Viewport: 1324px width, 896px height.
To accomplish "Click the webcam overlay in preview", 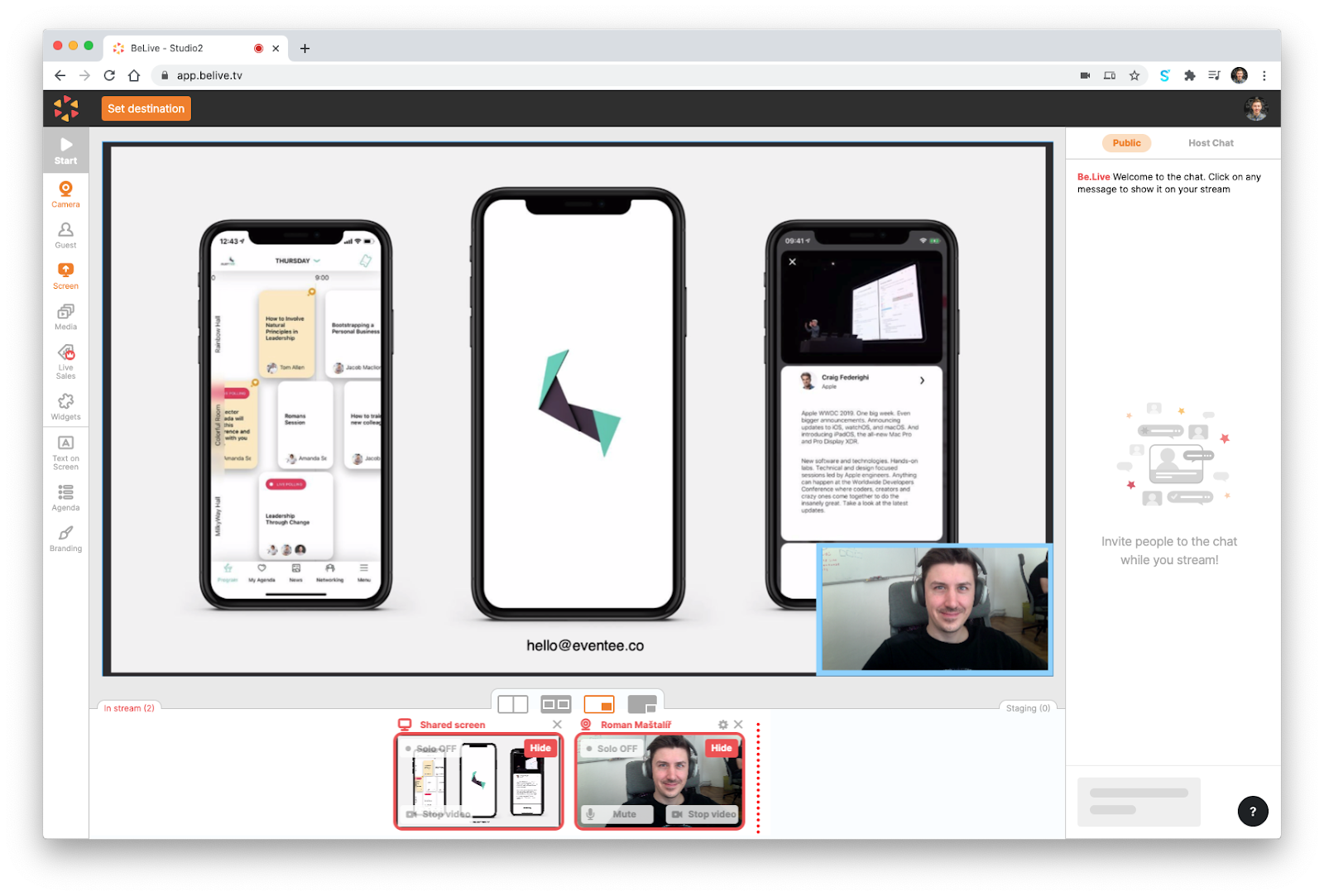I will pos(934,609).
